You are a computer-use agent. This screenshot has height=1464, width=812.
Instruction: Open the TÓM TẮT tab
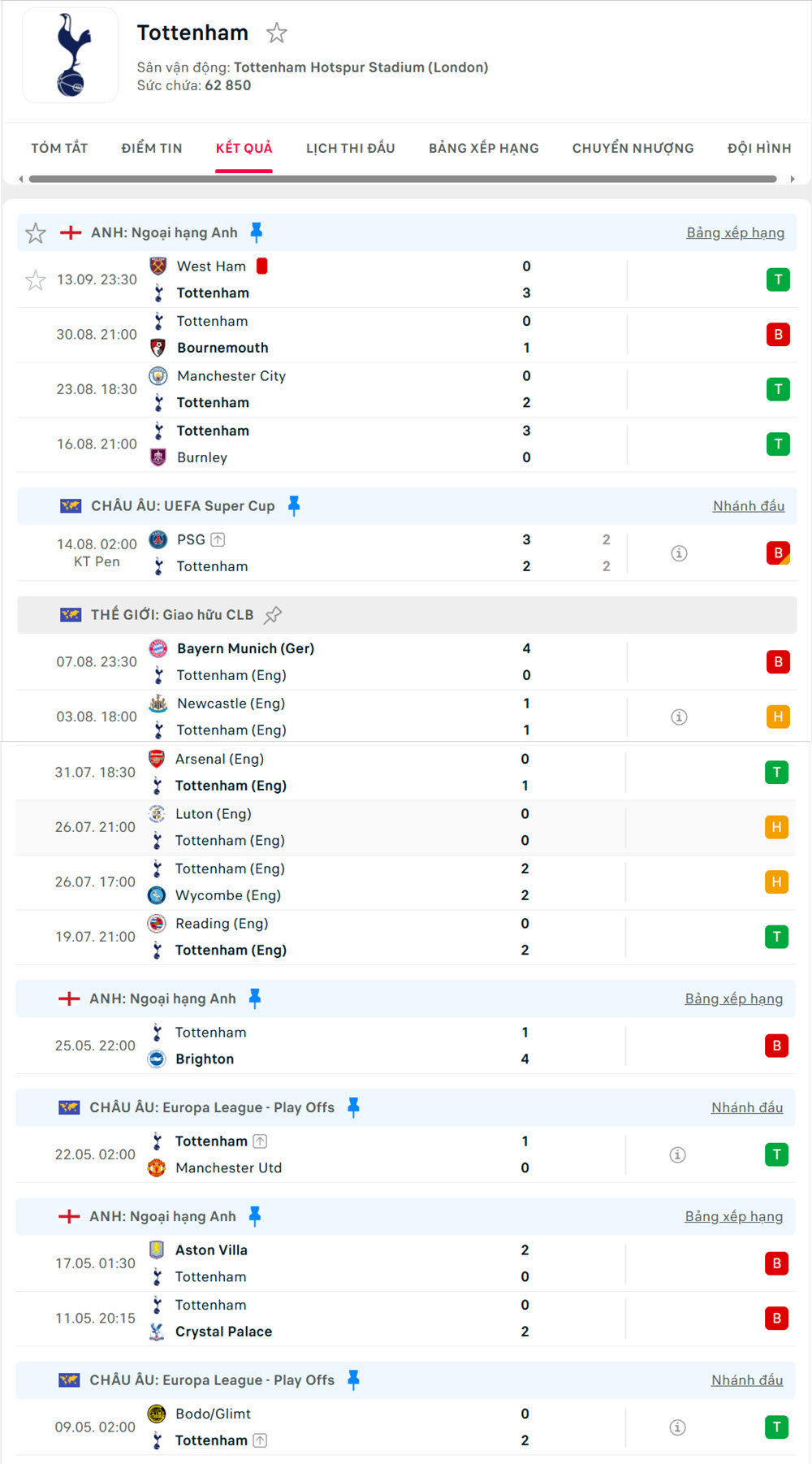coord(59,148)
